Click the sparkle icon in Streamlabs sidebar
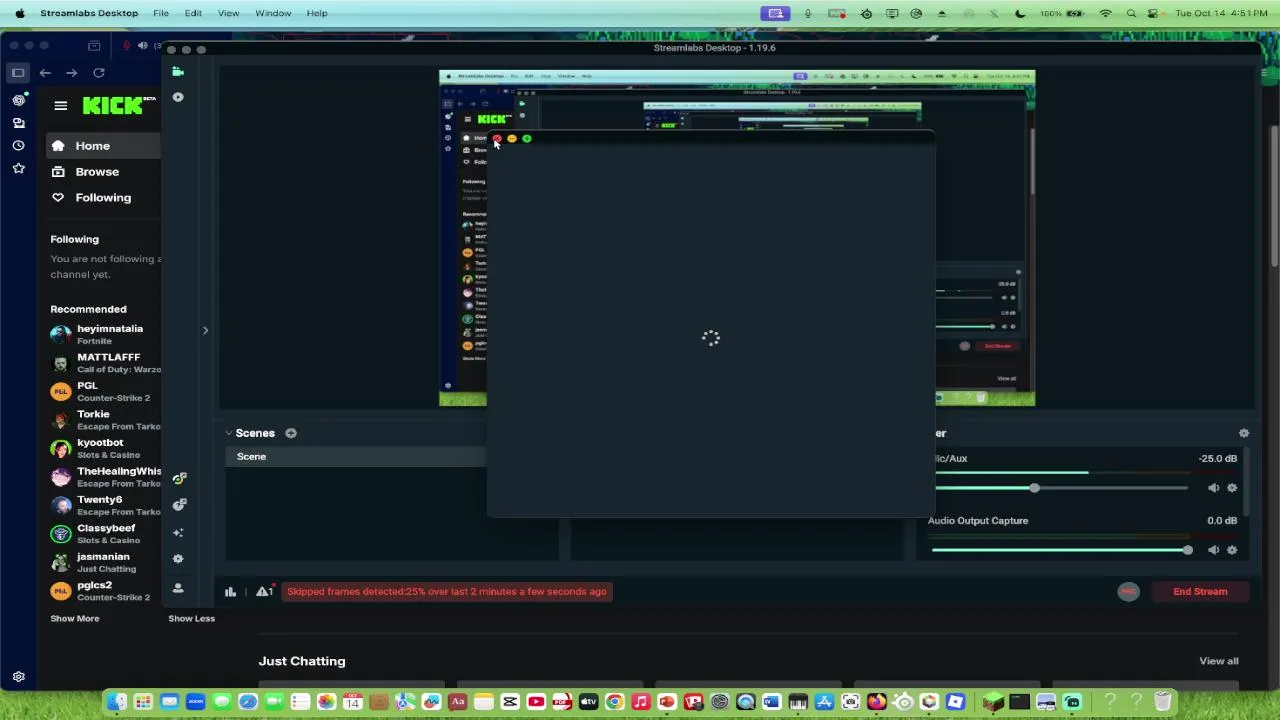The width and height of the screenshot is (1280, 720). (x=178, y=532)
